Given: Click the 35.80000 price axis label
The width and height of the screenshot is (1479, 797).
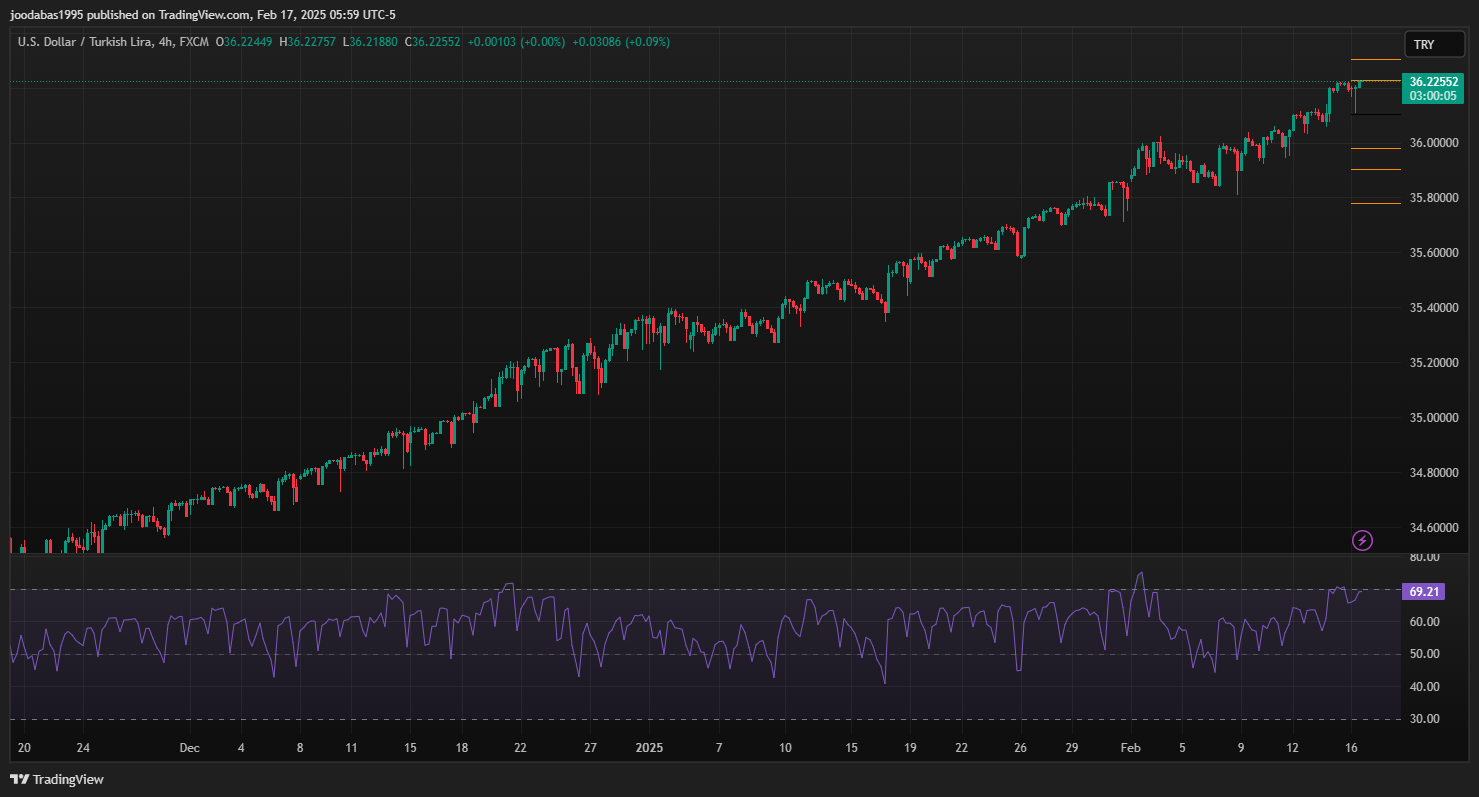Looking at the screenshot, I should pyautogui.click(x=1434, y=198).
